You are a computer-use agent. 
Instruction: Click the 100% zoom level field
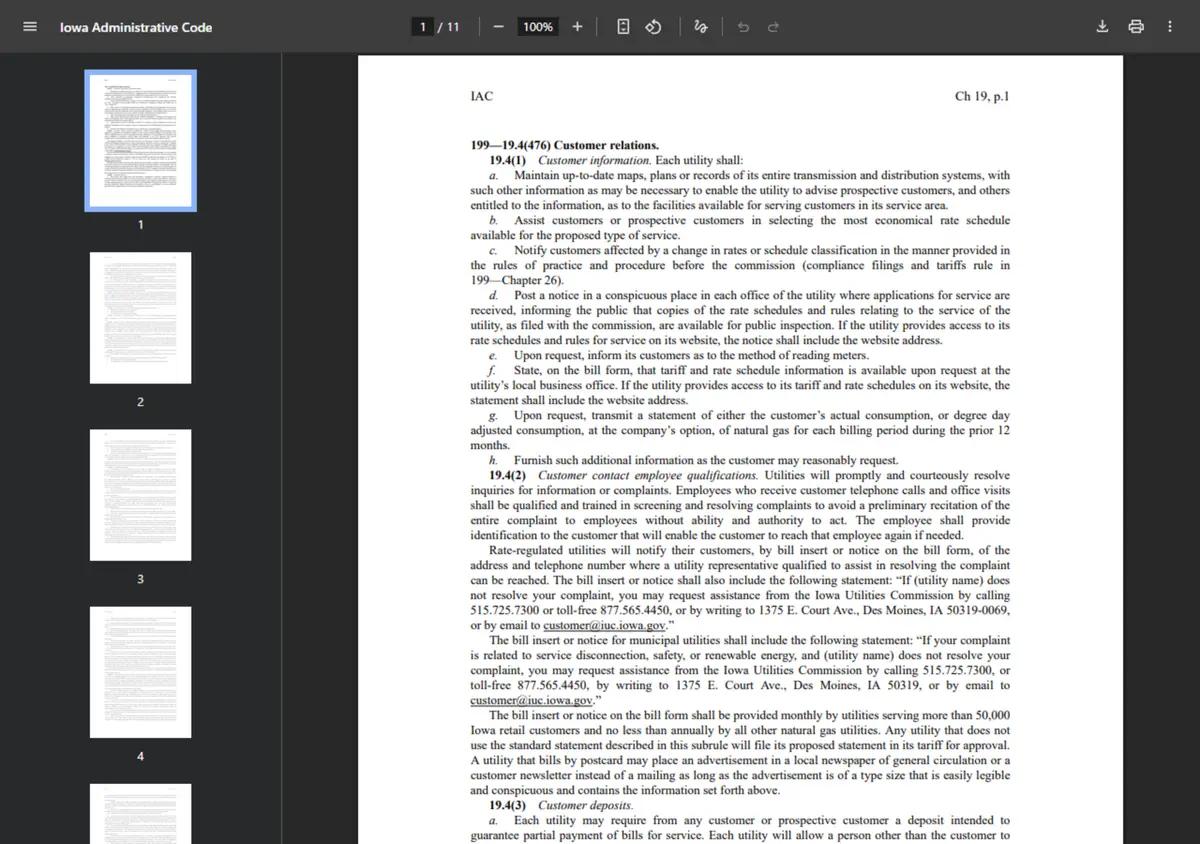pyautogui.click(x=538, y=27)
